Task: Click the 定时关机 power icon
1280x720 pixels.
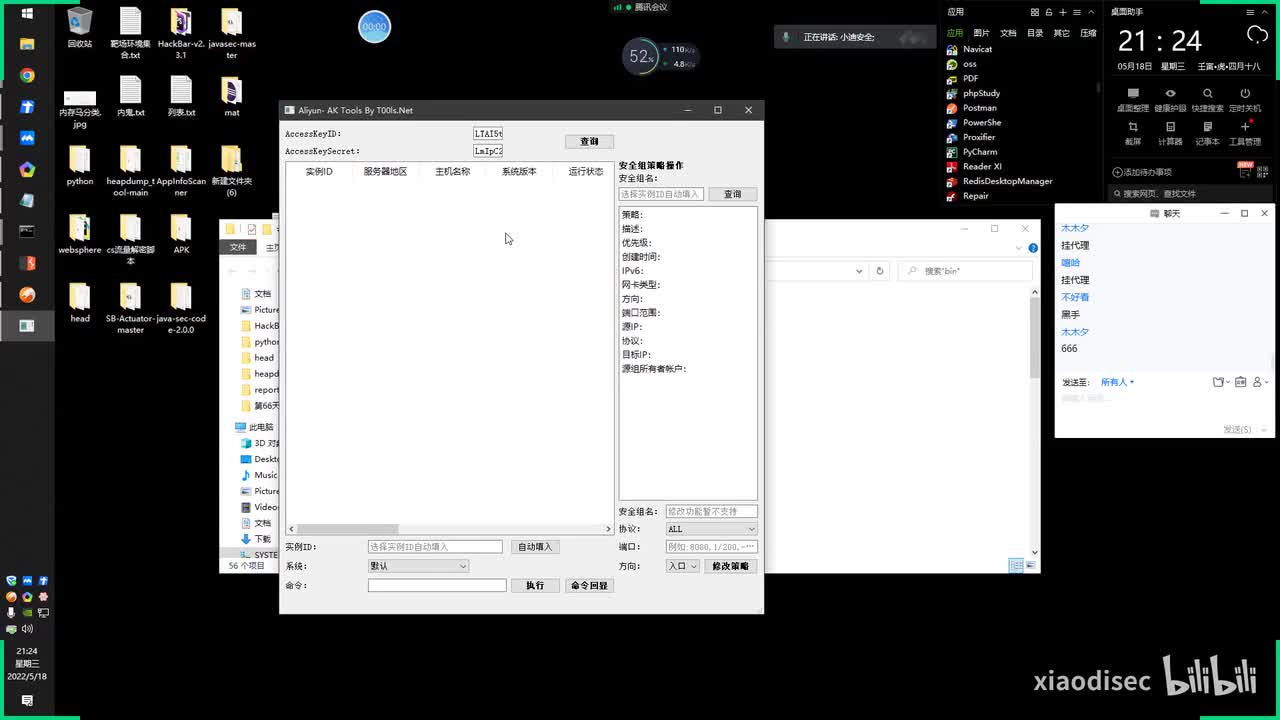Action: pyautogui.click(x=1245, y=99)
